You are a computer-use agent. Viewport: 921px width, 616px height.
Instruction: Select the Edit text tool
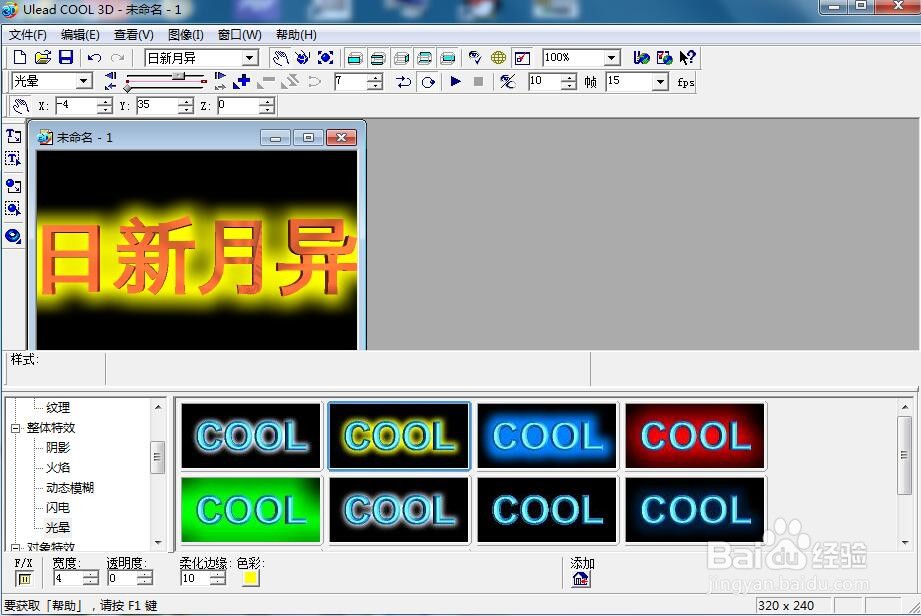(x=14, y=159)
